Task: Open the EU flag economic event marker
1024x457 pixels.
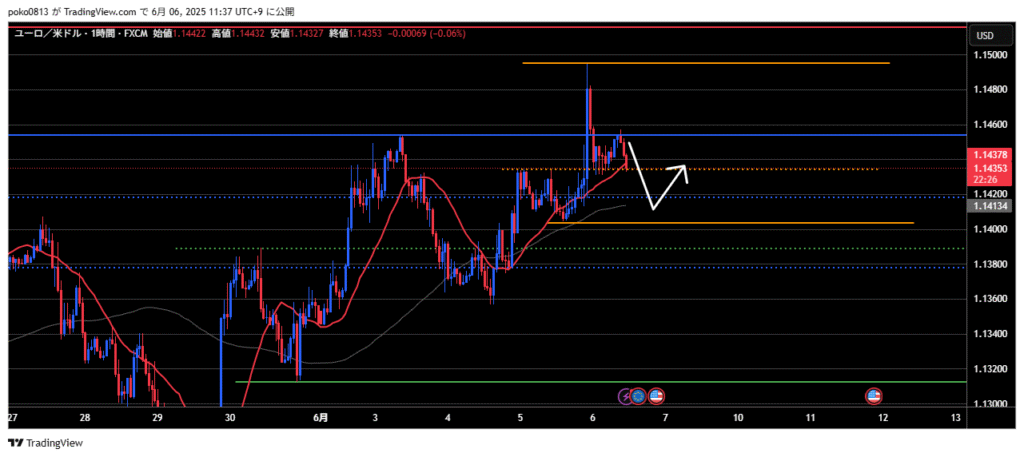Action: pyautogui.click(x=641, y=397)
